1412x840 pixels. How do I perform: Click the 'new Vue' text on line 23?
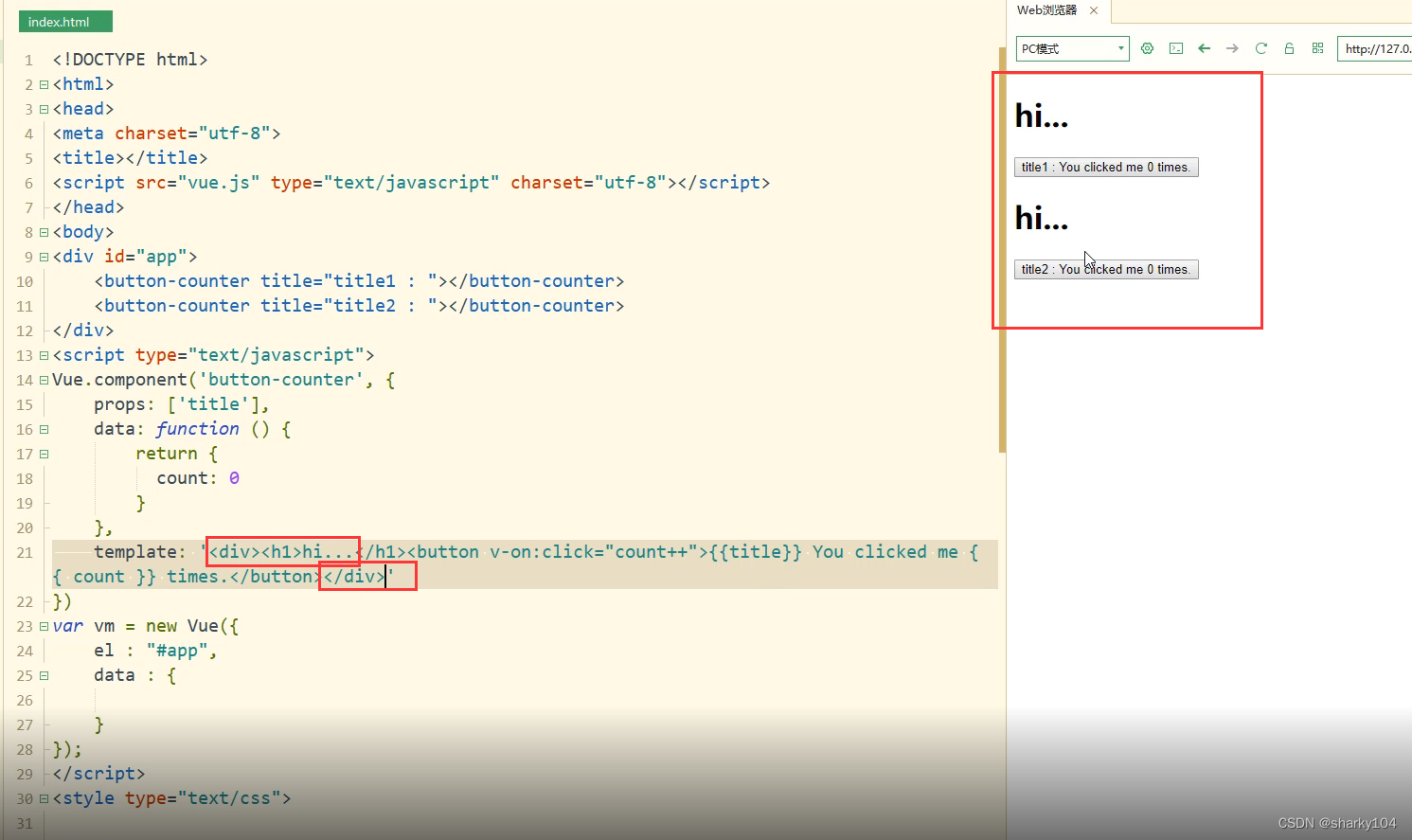pos(182,626)
